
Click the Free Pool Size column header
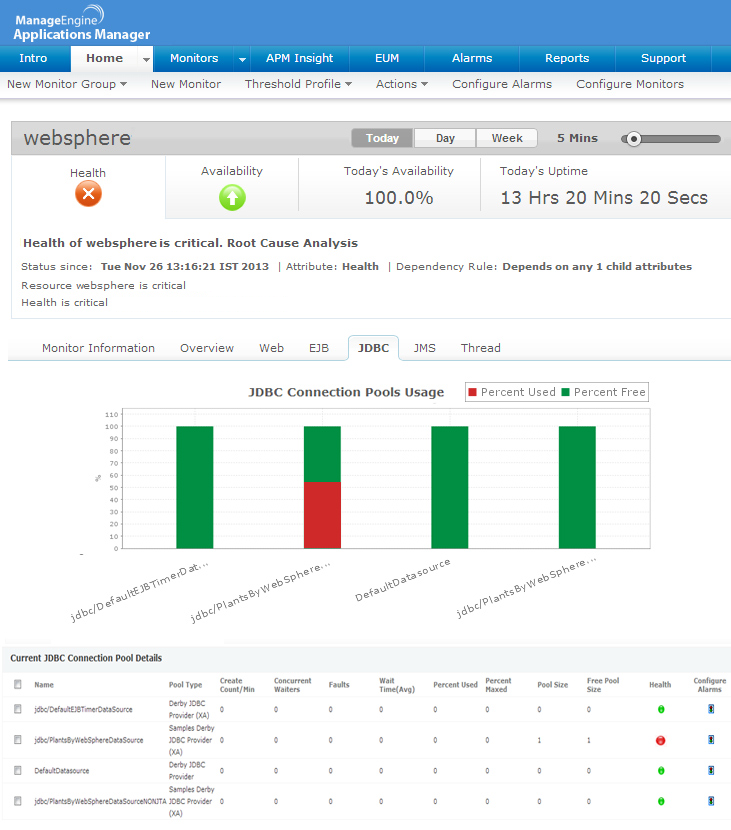603,684
